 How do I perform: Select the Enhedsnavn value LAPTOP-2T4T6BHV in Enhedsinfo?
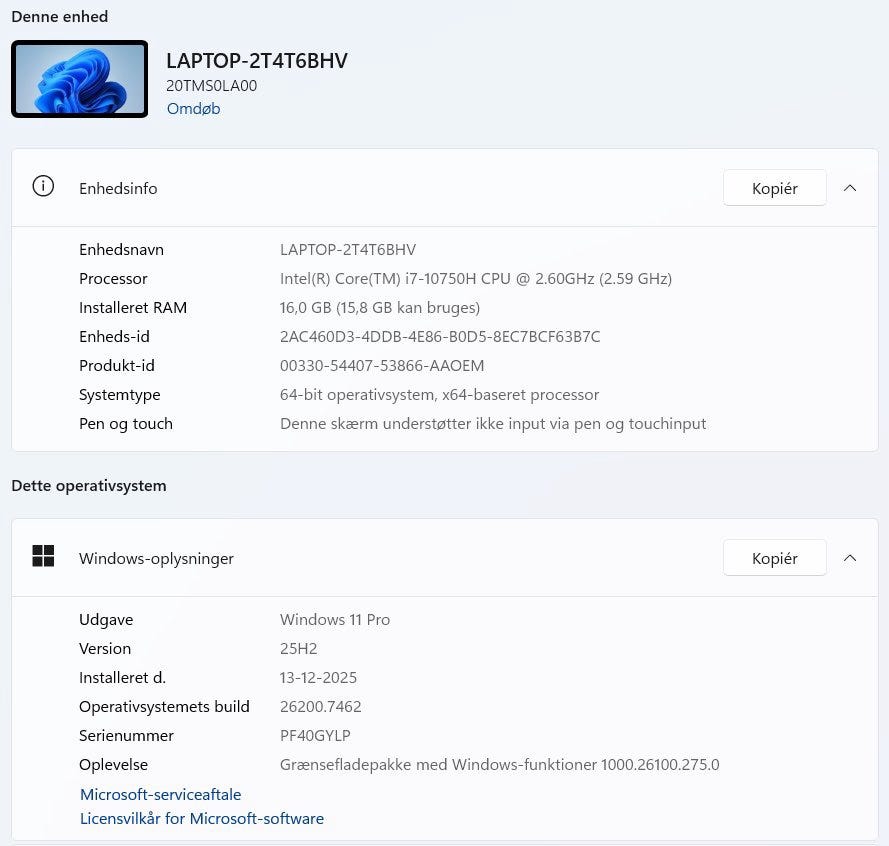click(x=348, y=249)
